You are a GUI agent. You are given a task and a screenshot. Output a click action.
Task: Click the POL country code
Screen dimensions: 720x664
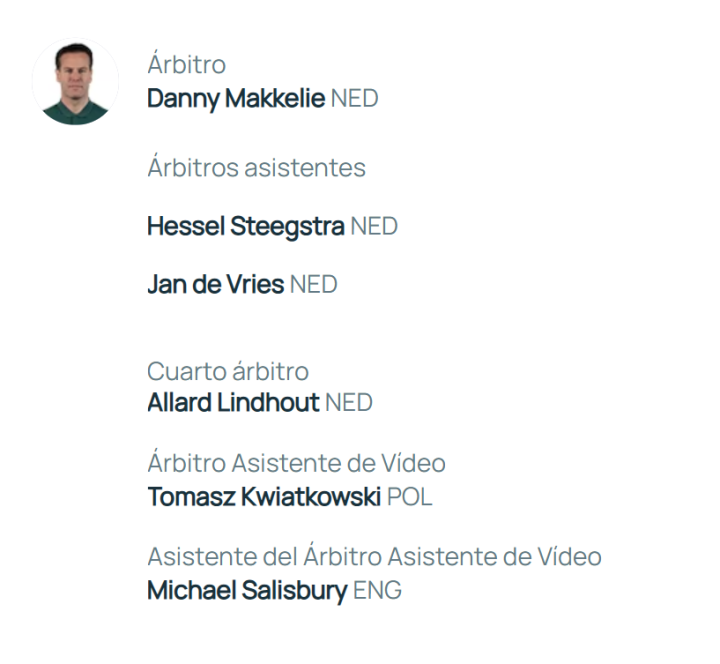coord(410,497)
